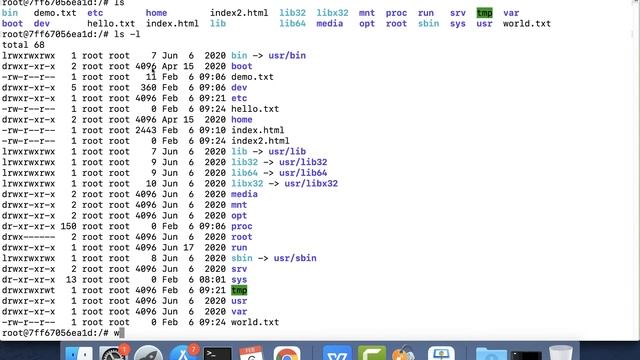
Task: Click 'opt' in top ls output
Action: [x=367, y=24]
